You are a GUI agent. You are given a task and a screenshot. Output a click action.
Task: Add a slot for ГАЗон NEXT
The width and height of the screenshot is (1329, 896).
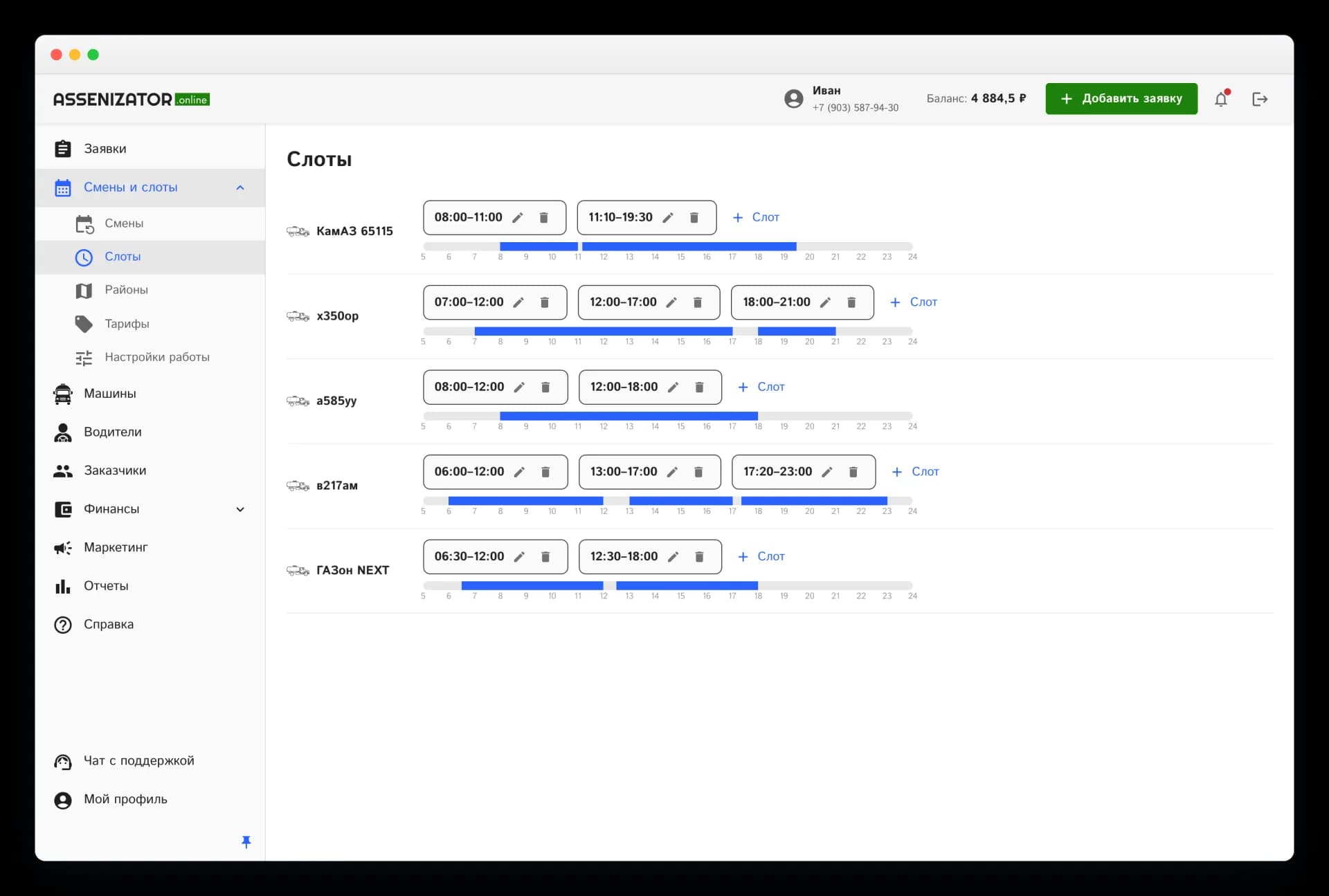[761, 557]
